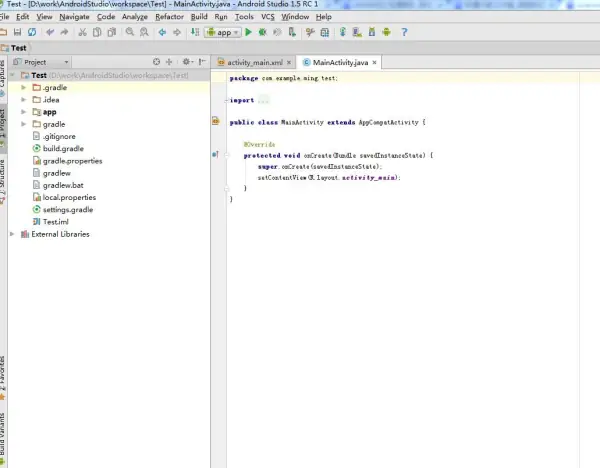Open the Edit menu

[x=23, y=17]
